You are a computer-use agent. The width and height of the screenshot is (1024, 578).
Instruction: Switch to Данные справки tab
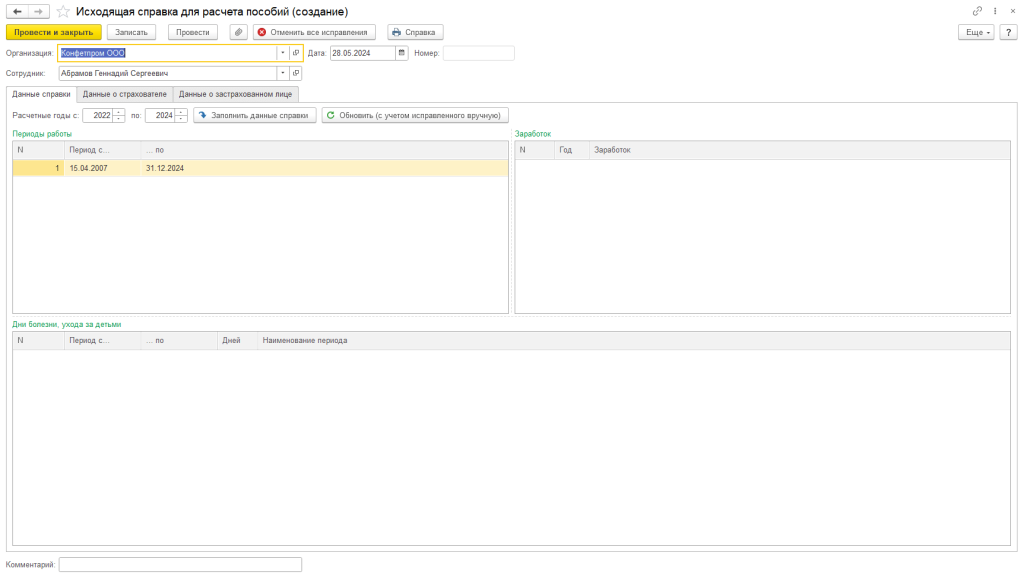[x=41, y=94]
